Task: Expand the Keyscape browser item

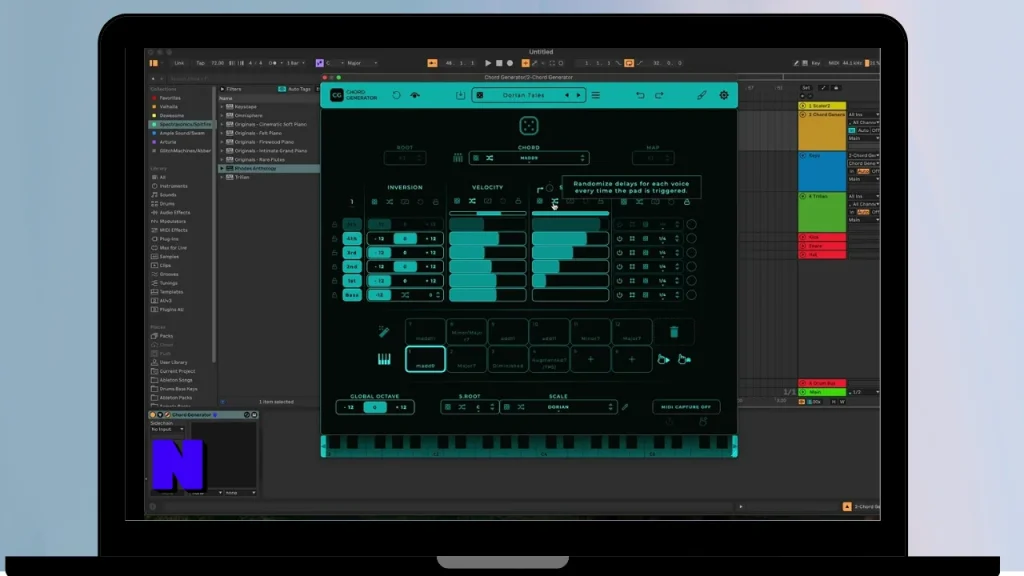Action: click(222, 106)
